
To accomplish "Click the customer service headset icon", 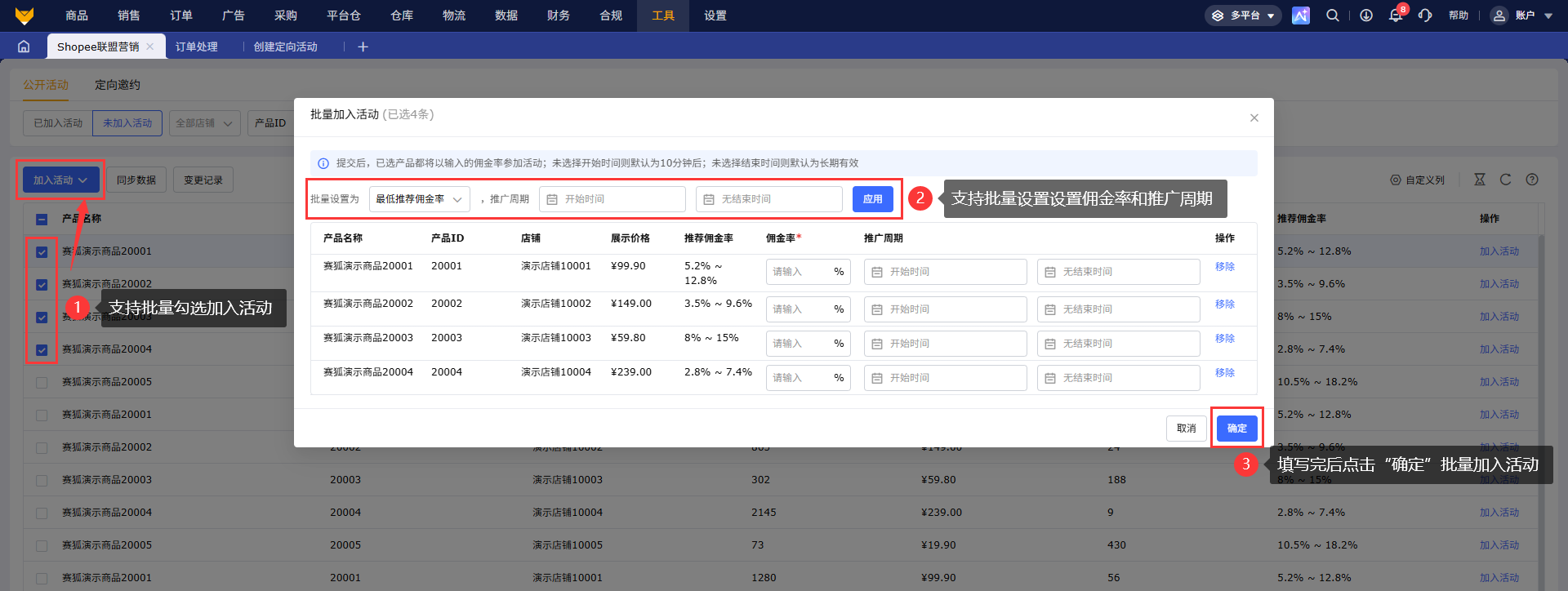I will click(1425, 16).
